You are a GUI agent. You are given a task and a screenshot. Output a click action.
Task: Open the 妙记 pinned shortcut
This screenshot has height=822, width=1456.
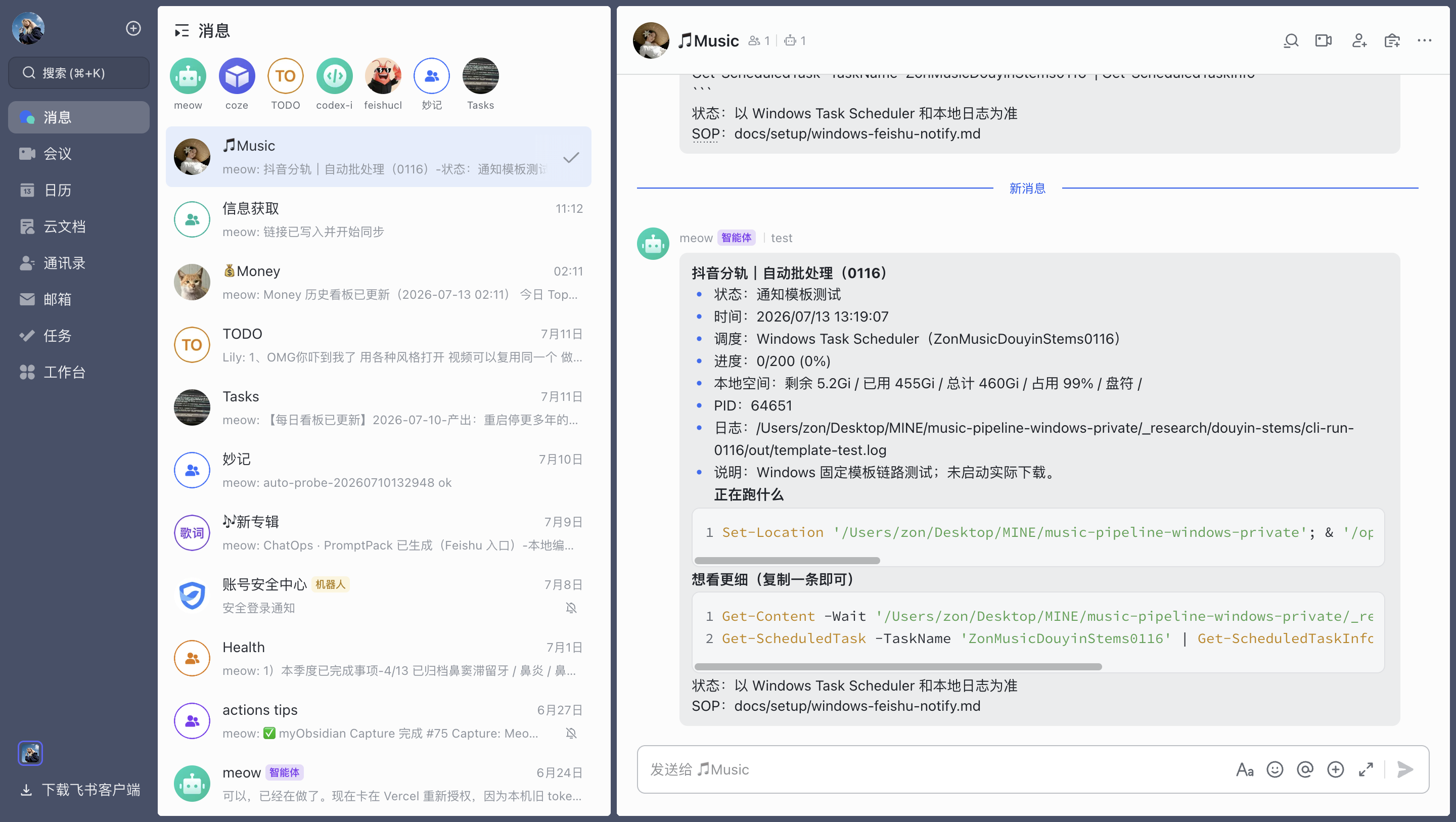[x=432, y=84]
